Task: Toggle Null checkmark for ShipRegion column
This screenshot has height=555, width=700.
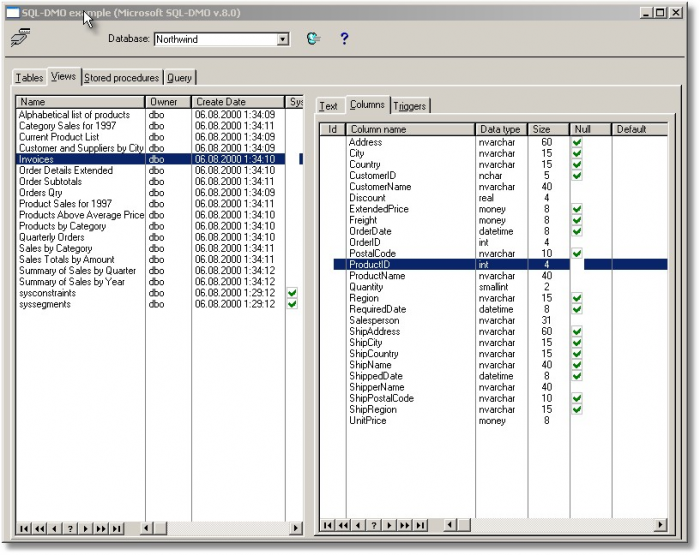Action: pyautogui.click(x=577, y=409)
